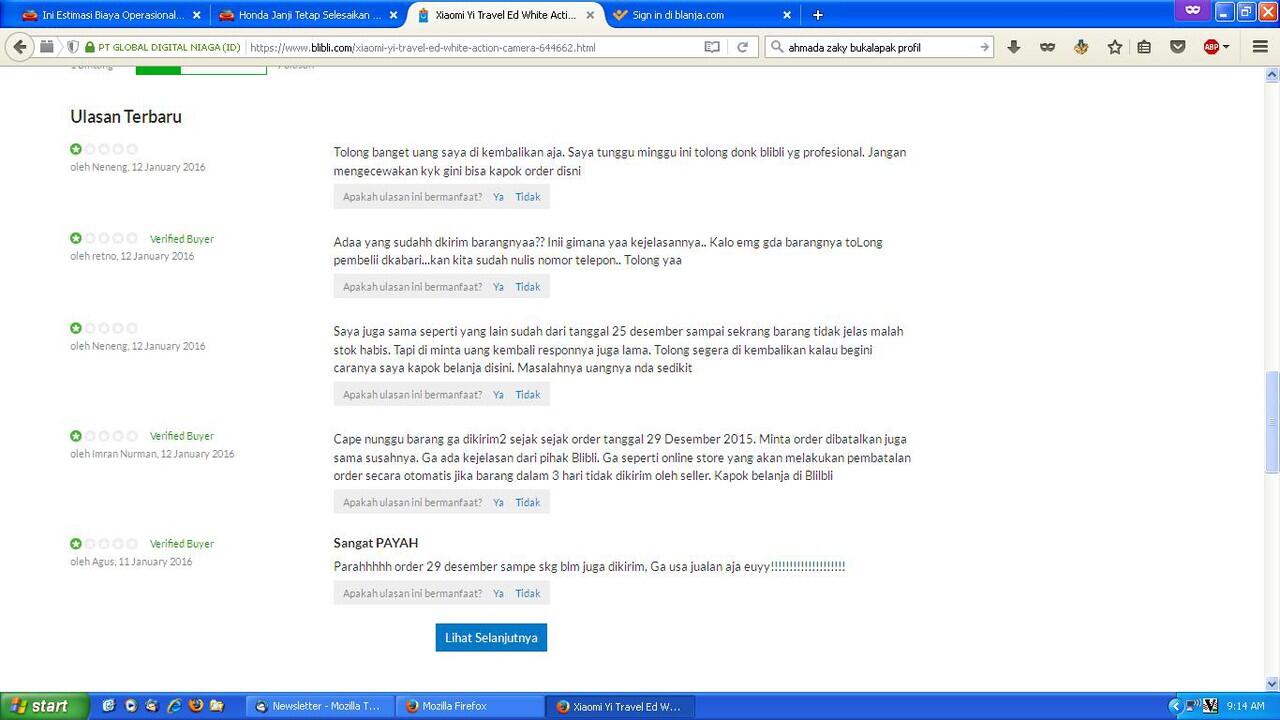Click the vertical scrollbar thumb
The width and height of the screenshot is (1280, 720).
pyautogui.click(x=1272, y=421)
